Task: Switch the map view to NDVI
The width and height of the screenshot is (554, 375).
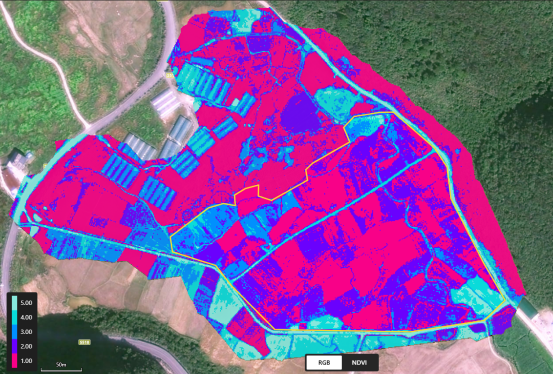Action: [359, 363]
